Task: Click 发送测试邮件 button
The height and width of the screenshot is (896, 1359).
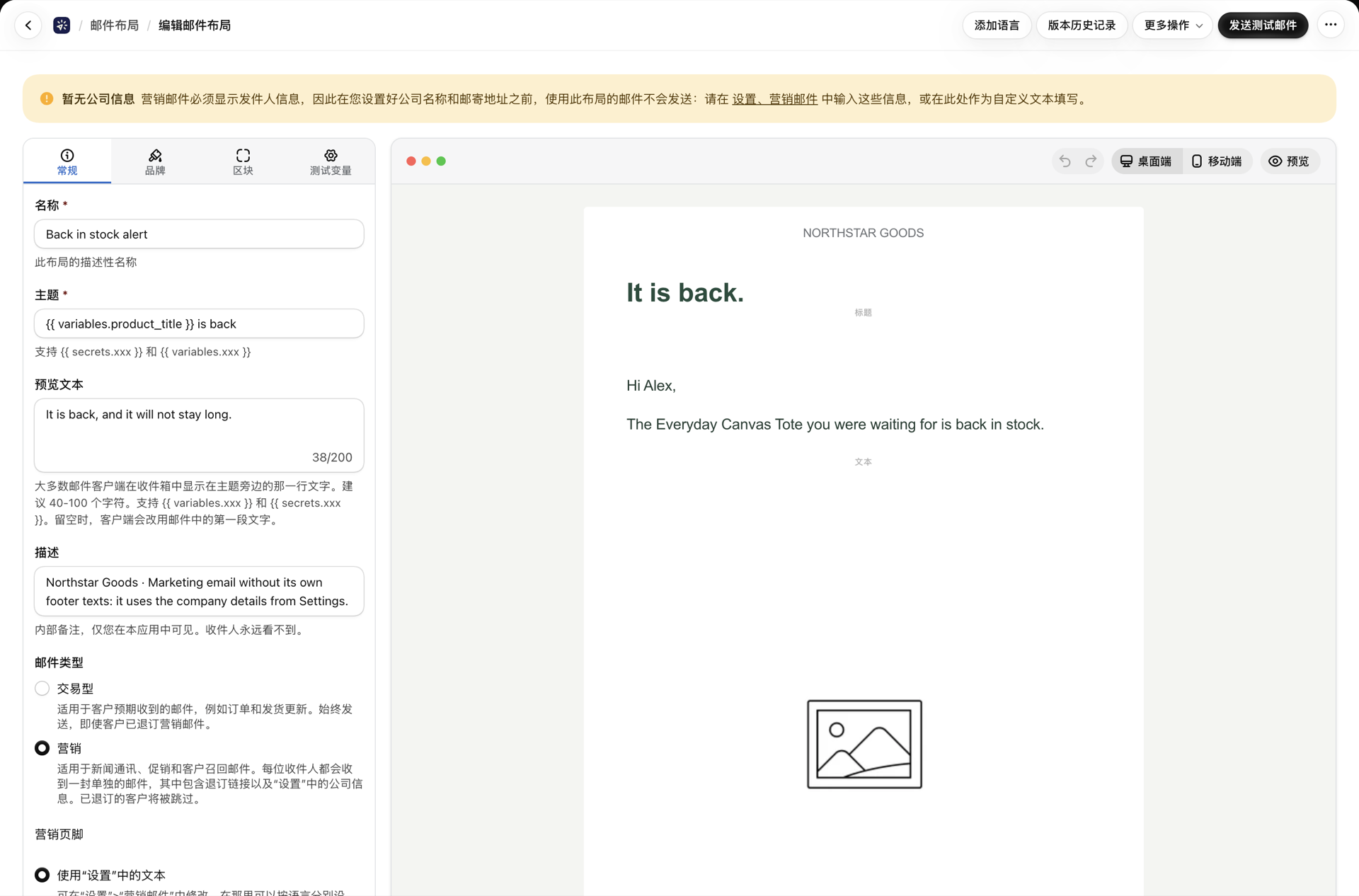Action: [1263, 25]
